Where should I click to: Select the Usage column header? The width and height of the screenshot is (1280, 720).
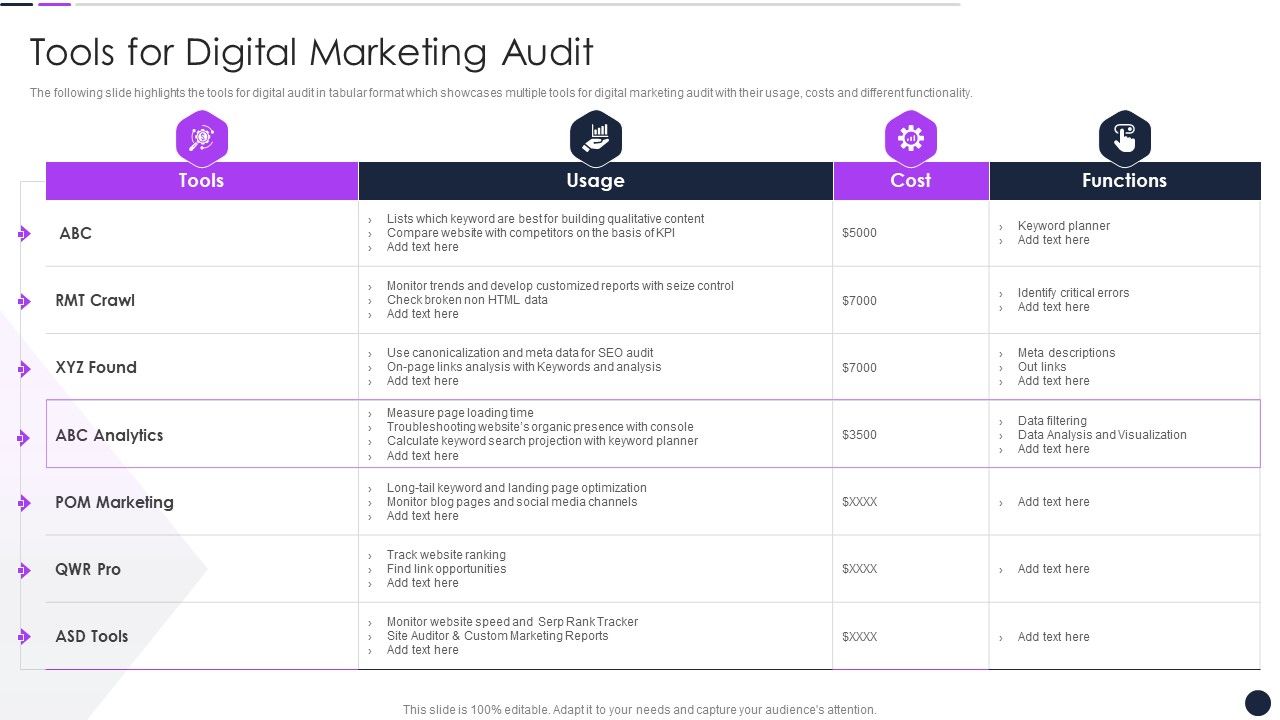(x=596, y=181)
